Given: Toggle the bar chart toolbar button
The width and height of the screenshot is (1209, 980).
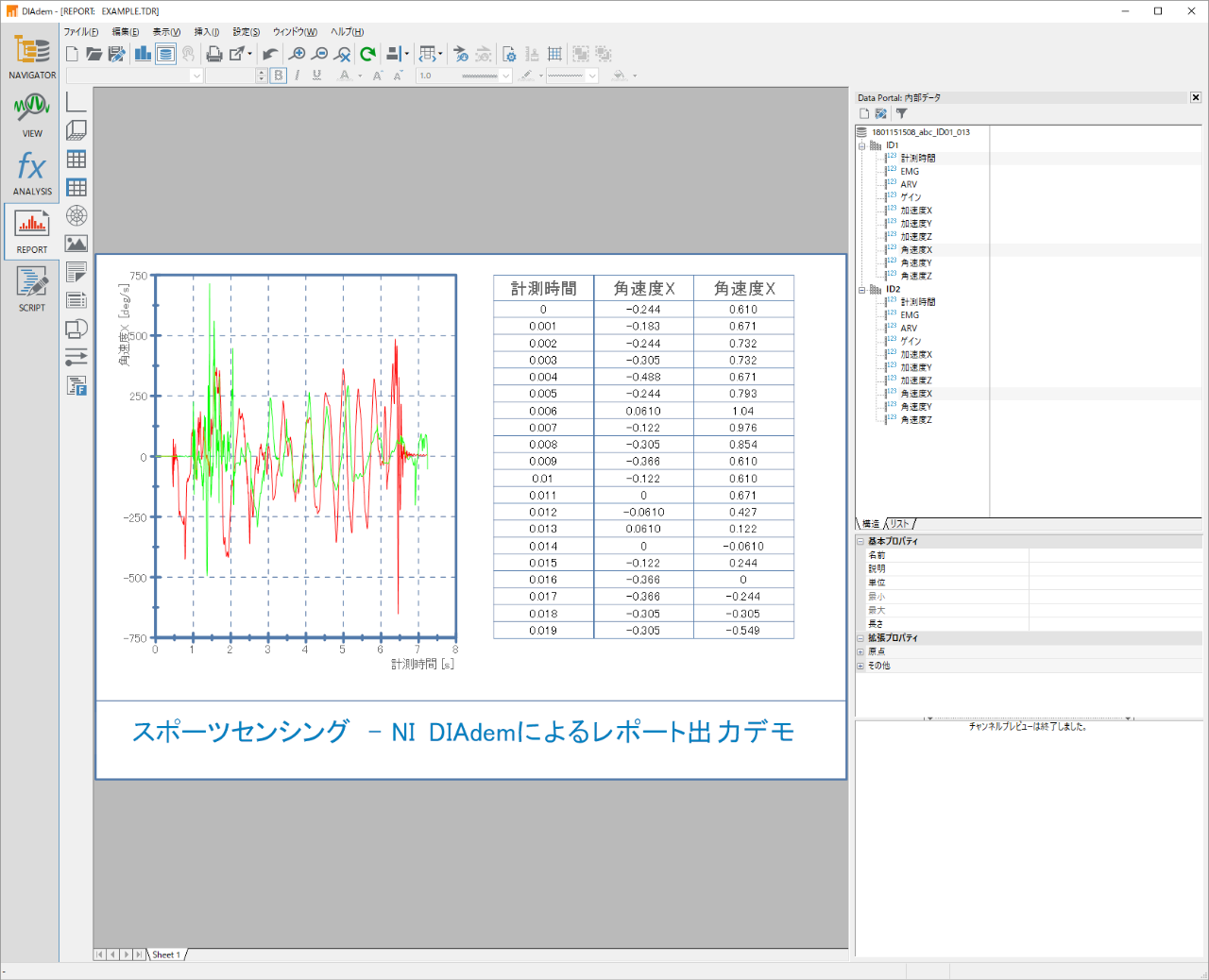Looking at the screenshot, I should [143, 54].
